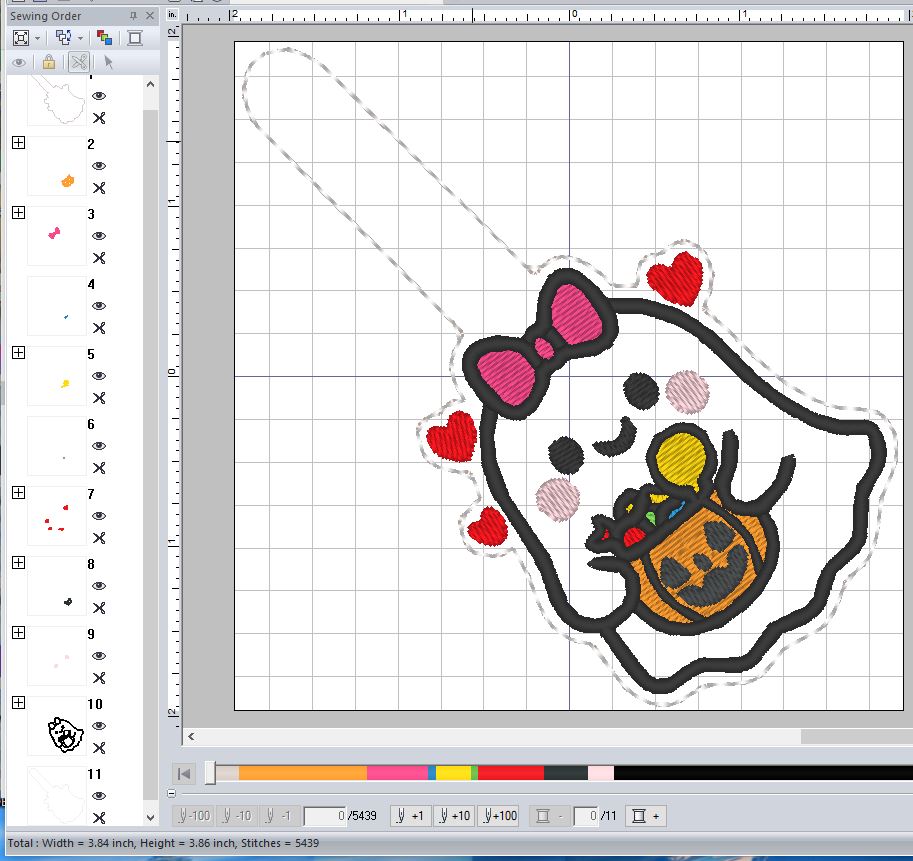Click the scissors trim icon in Sewing Order toolbar

79,62
